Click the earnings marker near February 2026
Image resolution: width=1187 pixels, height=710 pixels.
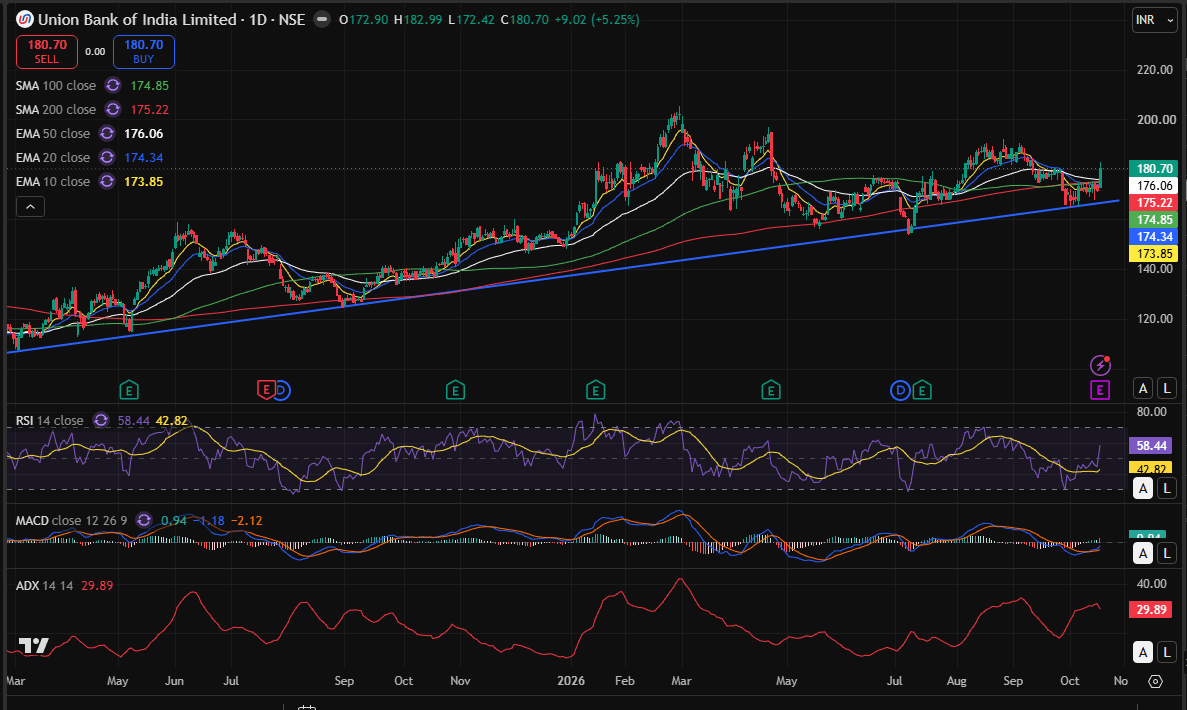[x=595, y=391]
